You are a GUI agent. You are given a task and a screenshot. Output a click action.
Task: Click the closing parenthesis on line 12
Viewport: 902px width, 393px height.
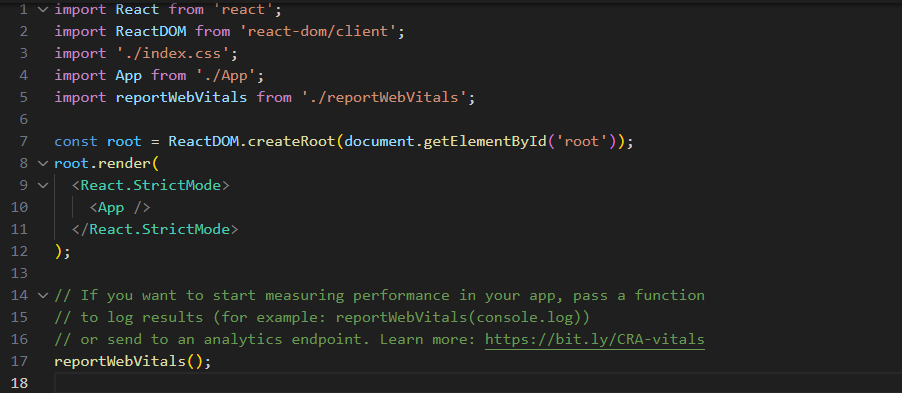tap(58, 251)
